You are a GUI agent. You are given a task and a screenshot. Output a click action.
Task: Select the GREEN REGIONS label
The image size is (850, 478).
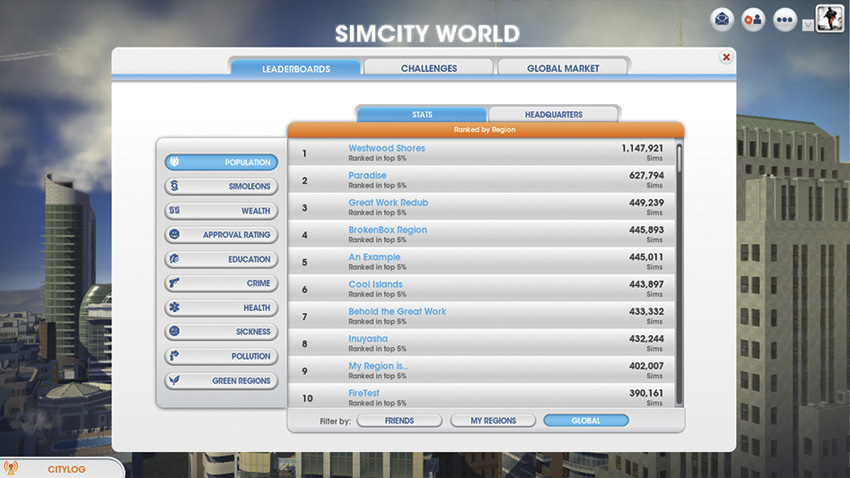pyautogui.click(x=241, y=380)
